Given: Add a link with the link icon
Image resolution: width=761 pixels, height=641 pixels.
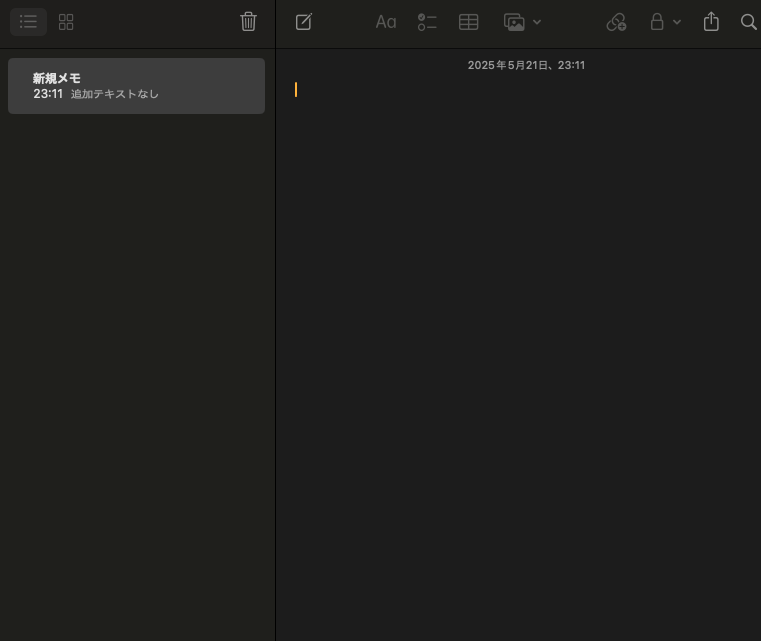Looking at the screenshot, I should [616, 22].
